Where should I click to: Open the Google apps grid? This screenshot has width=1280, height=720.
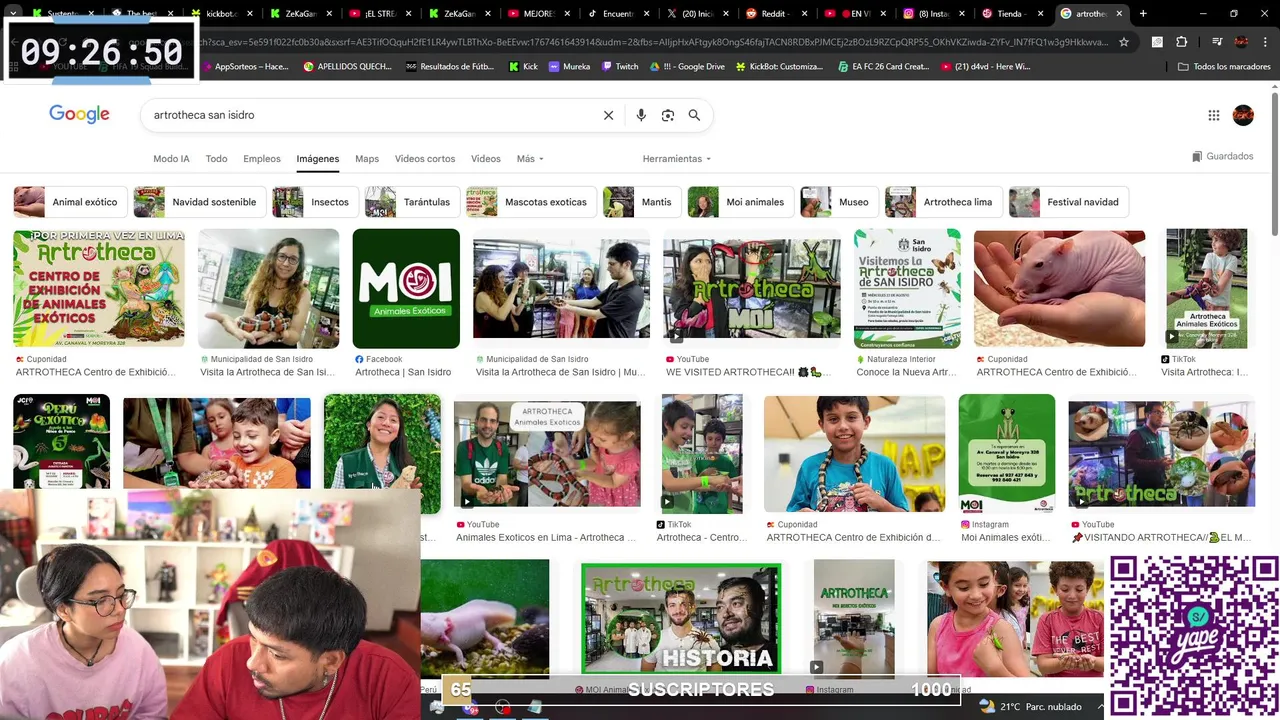tap(1214, 115)
